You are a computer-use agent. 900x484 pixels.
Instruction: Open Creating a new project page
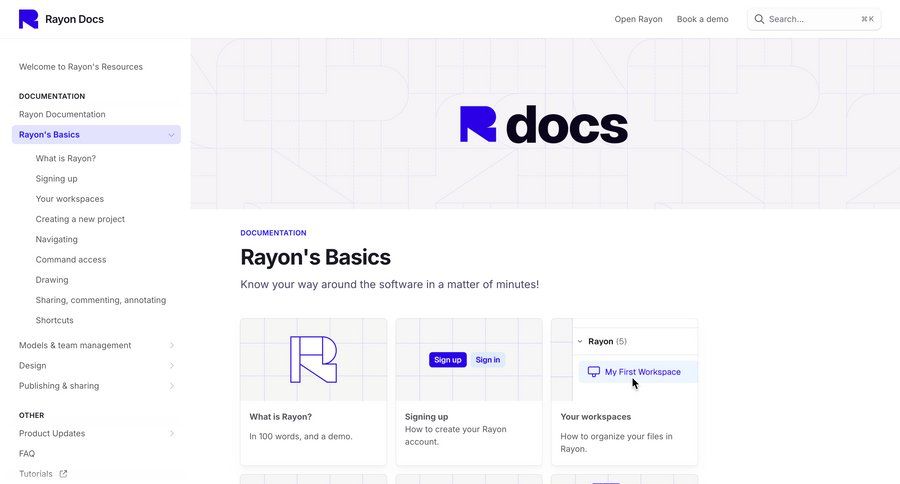click(x=80, y=219)
